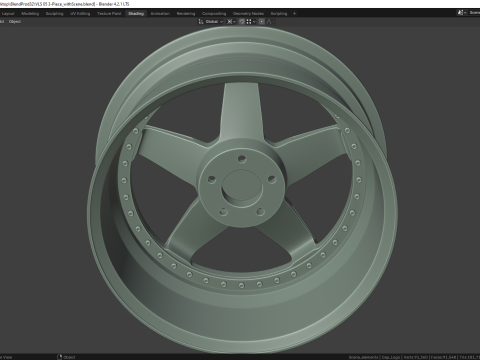
Task: Click the Scene name field
Action: 474,13
